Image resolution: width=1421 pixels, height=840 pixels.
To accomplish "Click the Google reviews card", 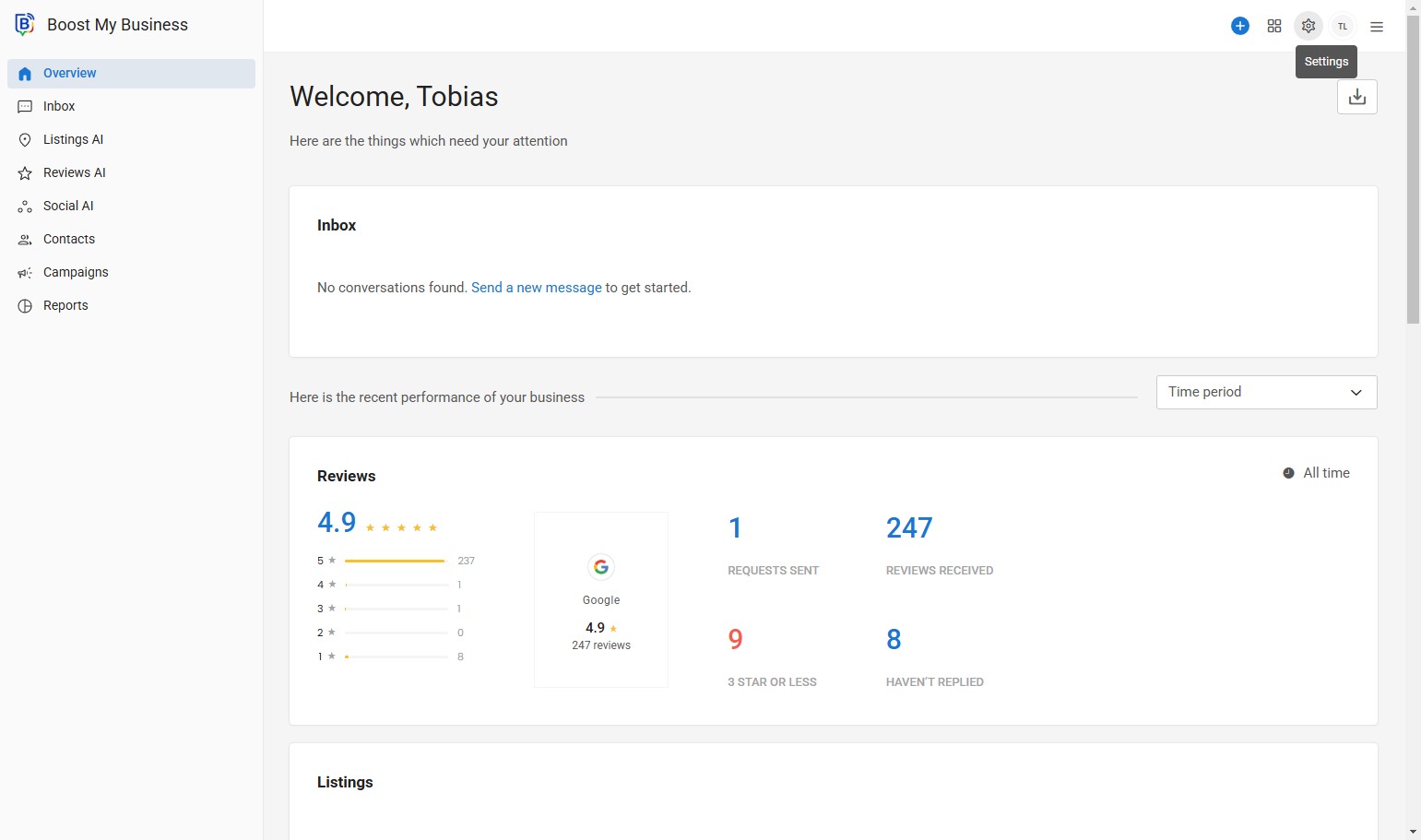I will click(x=601, y=599).
